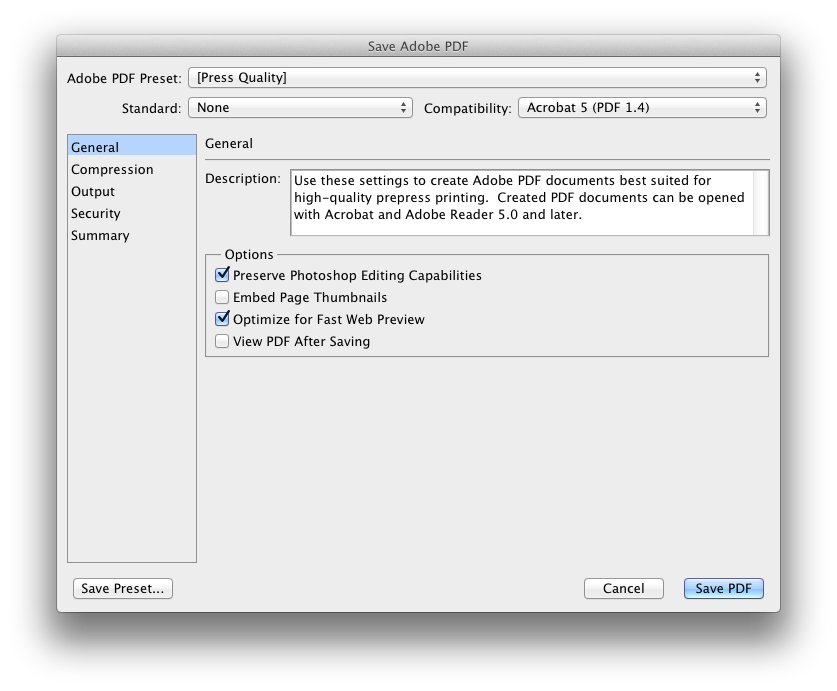The height and width of the screenshot is (691, 837).
Task: Select the Security settings panel
Action: (x=95, y=213)
